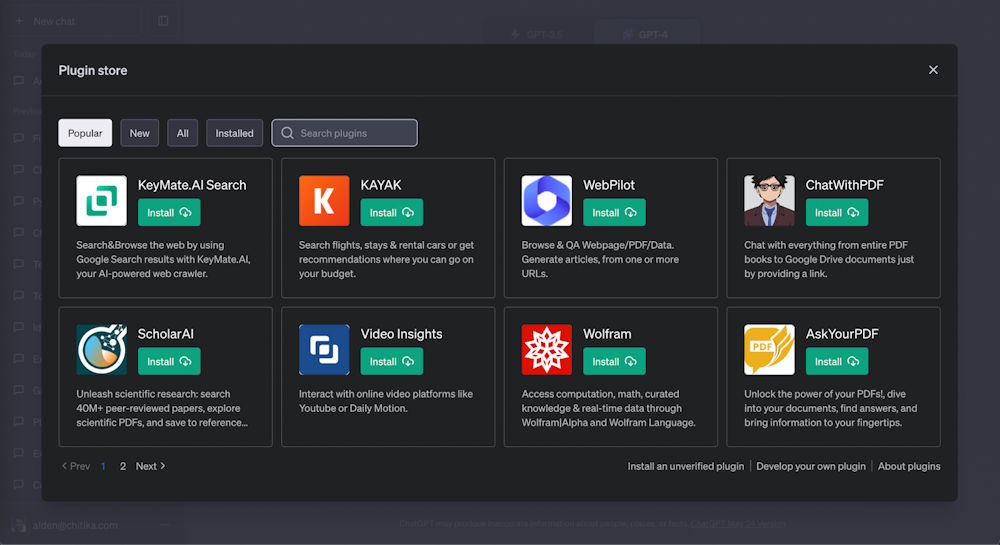1000x545 pixels.
Task: Show All plugins tab
Action: [x=182, y=133]
